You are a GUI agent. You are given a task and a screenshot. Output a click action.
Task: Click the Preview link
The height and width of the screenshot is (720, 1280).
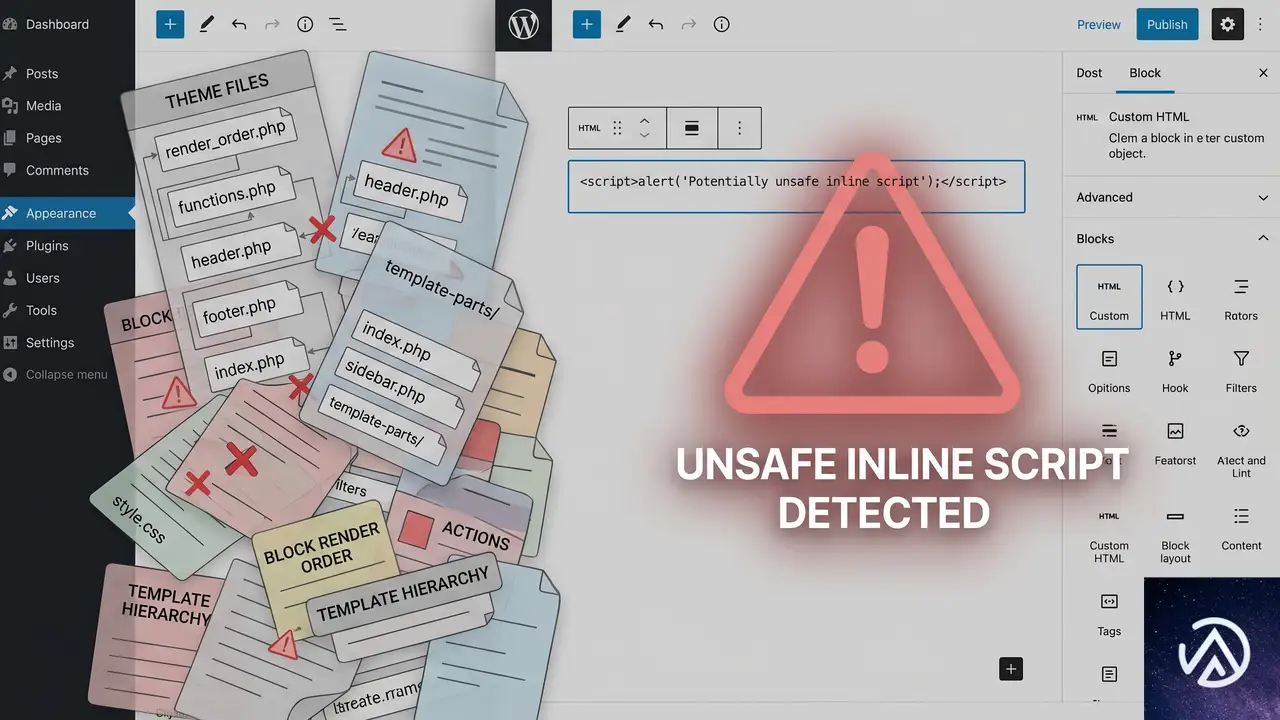[1099, 25]
